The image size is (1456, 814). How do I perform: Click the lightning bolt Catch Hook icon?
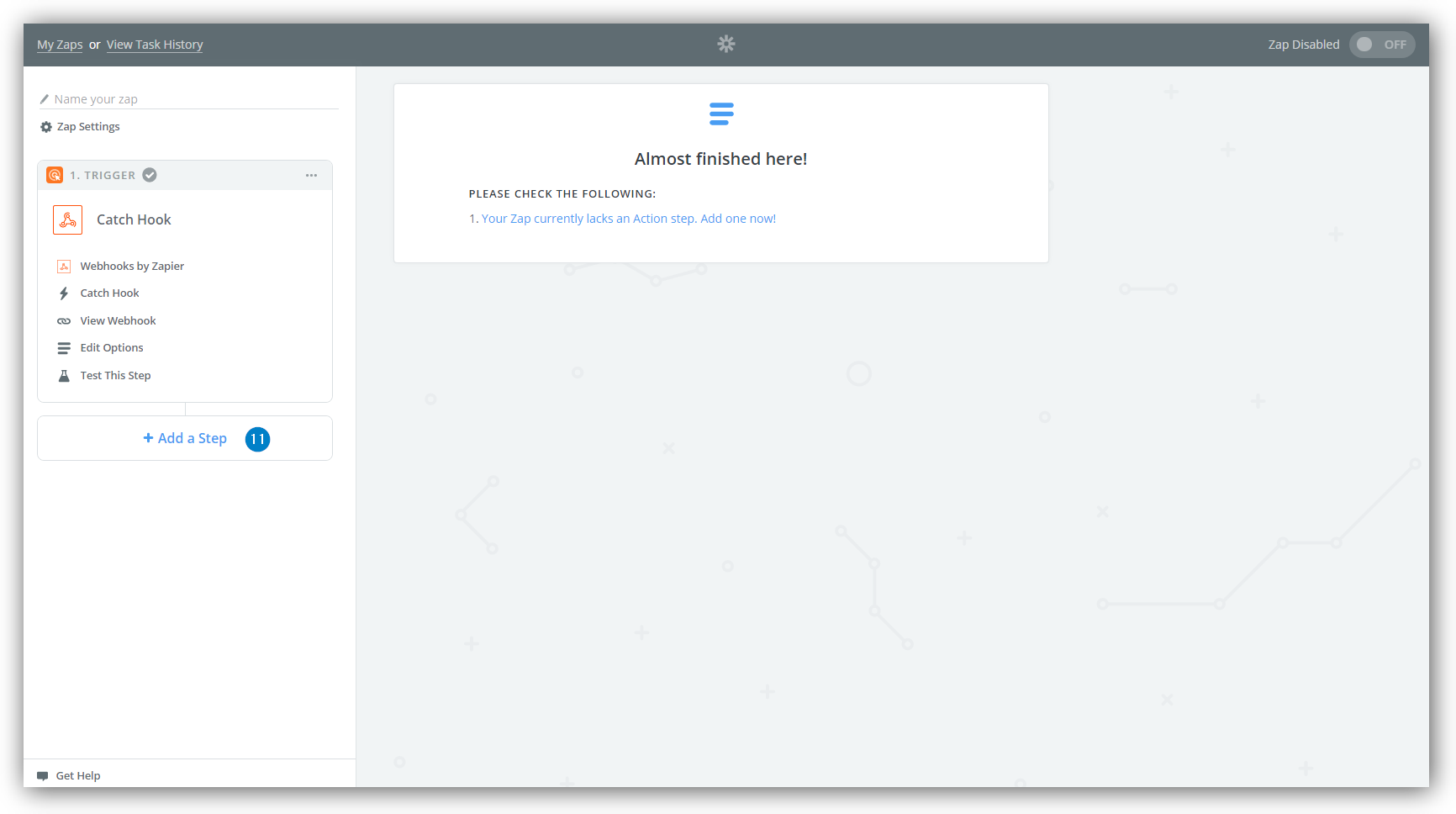[64, 293]
